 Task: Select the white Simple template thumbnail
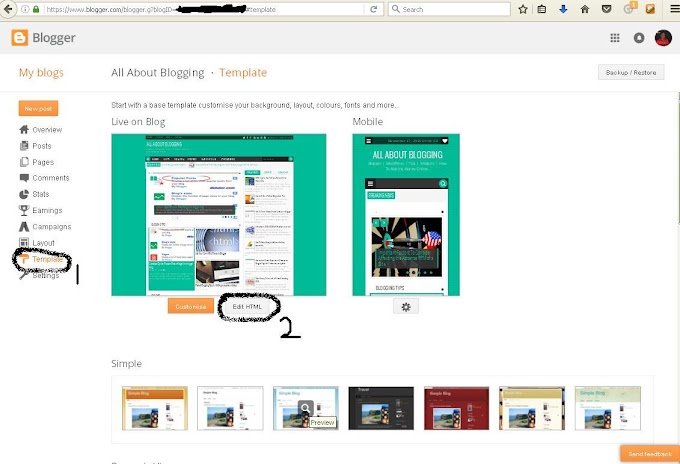[230, 408]
